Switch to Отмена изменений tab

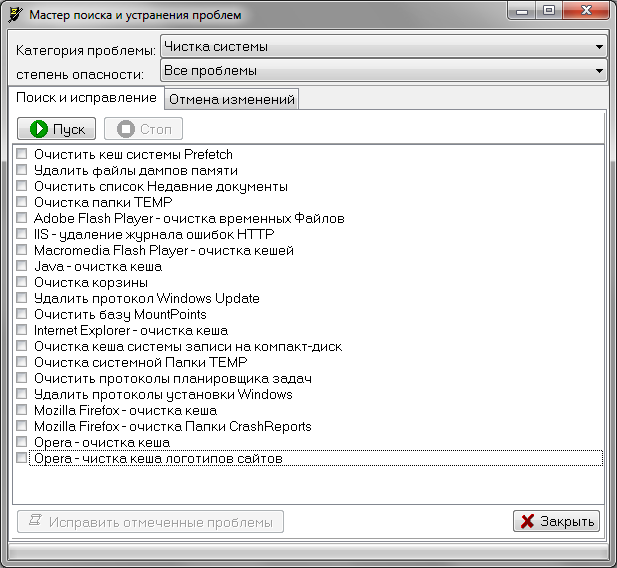tap(232, 99)
